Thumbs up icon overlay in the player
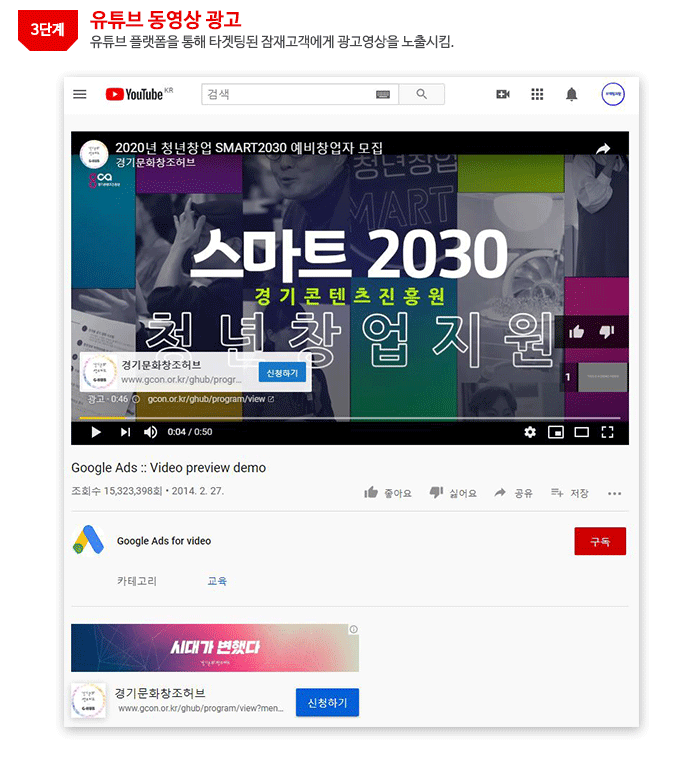Image resolution: width=700 pixels, height=772 pixels. click(x=576, y=332)
